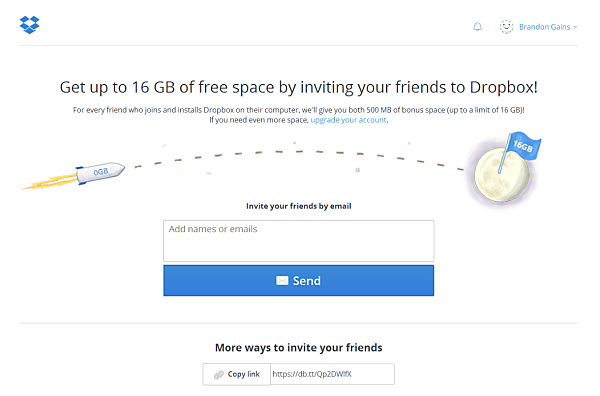Click the 16GB flag on the moon
The image size is (600, 396).
coord(522,146)
